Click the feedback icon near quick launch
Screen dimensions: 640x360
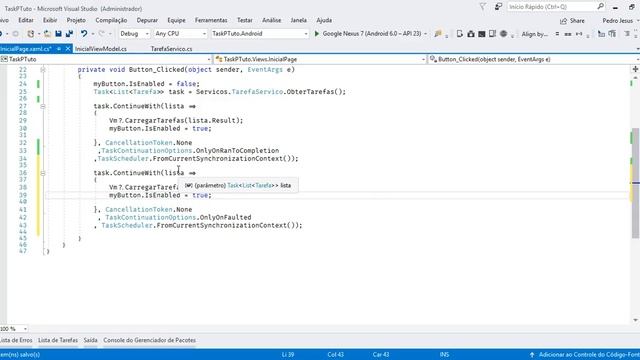pyautogui.click(x=498, y=7)
